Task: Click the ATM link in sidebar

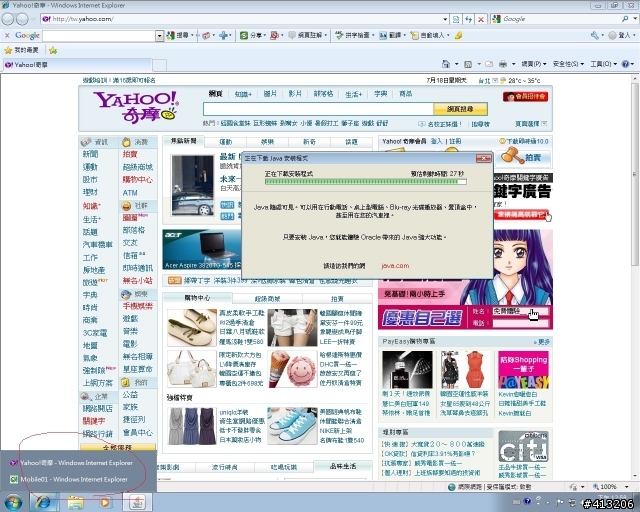Action: 130,193
